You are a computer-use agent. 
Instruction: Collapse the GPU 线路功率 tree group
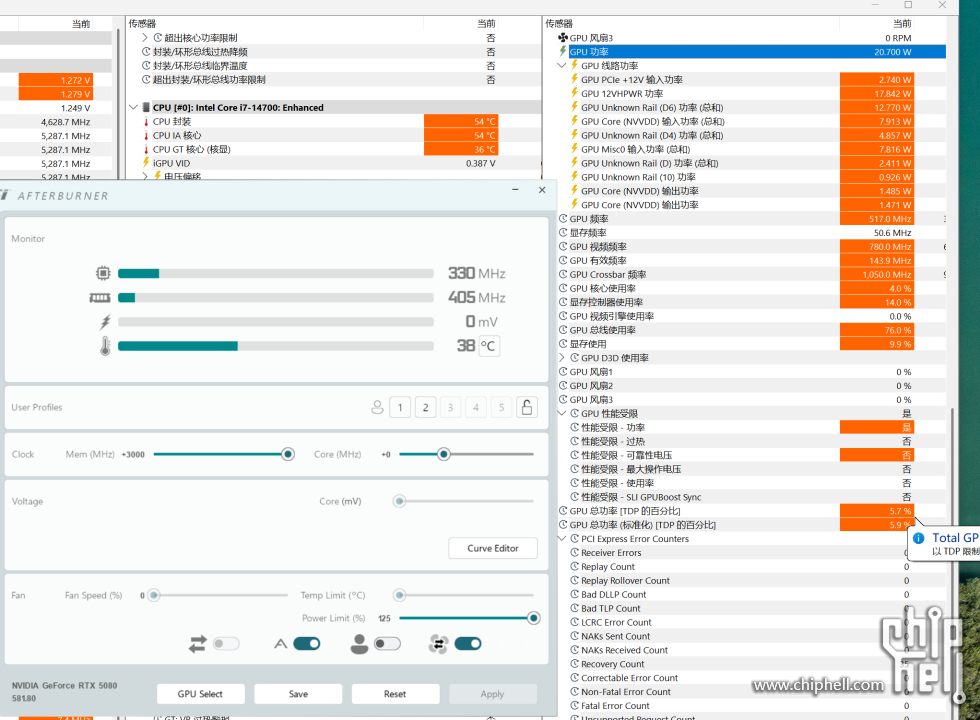tap(562, 66)
